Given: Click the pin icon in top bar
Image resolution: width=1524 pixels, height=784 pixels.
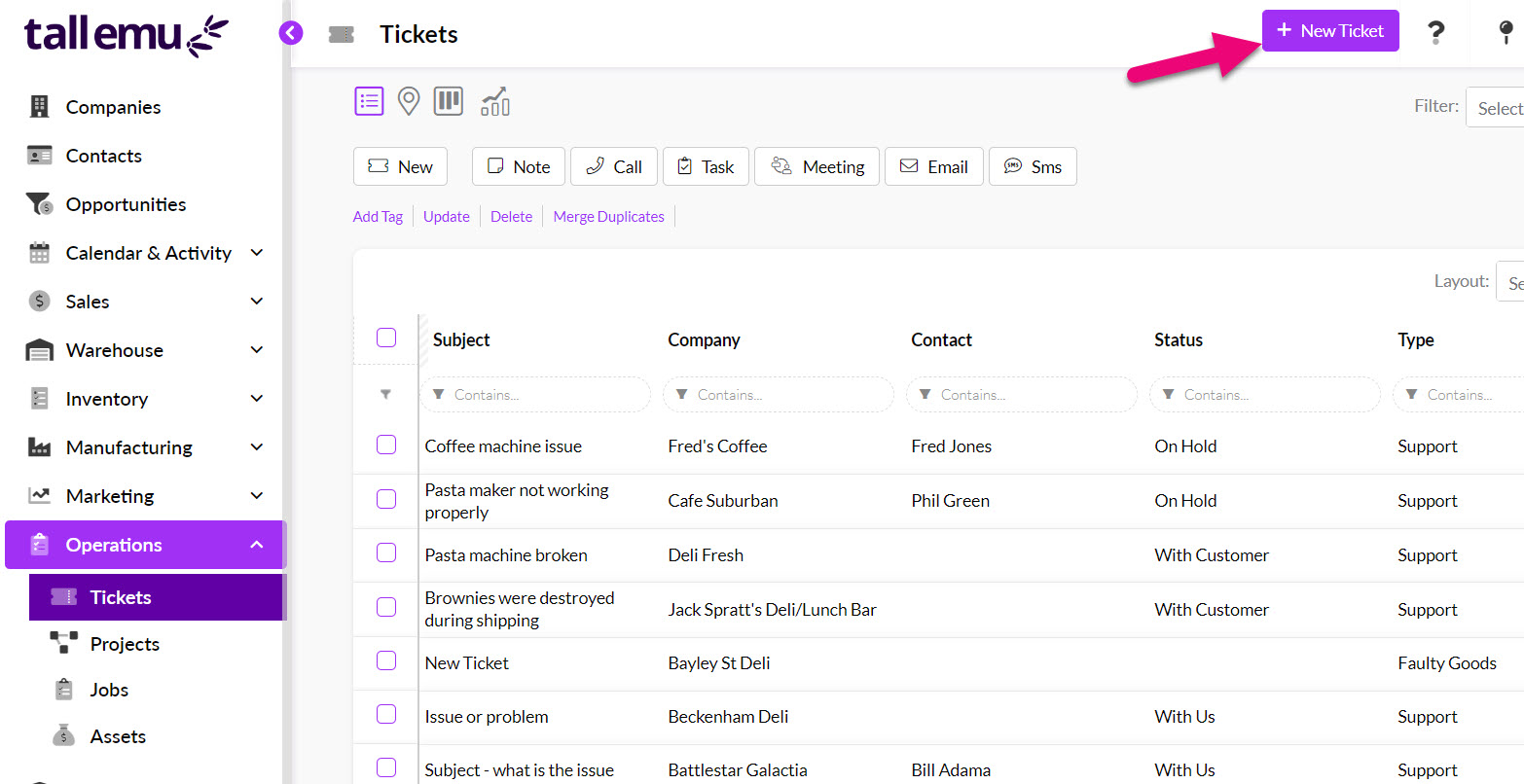Looking at the screenshot, I should coord(1506,33).
